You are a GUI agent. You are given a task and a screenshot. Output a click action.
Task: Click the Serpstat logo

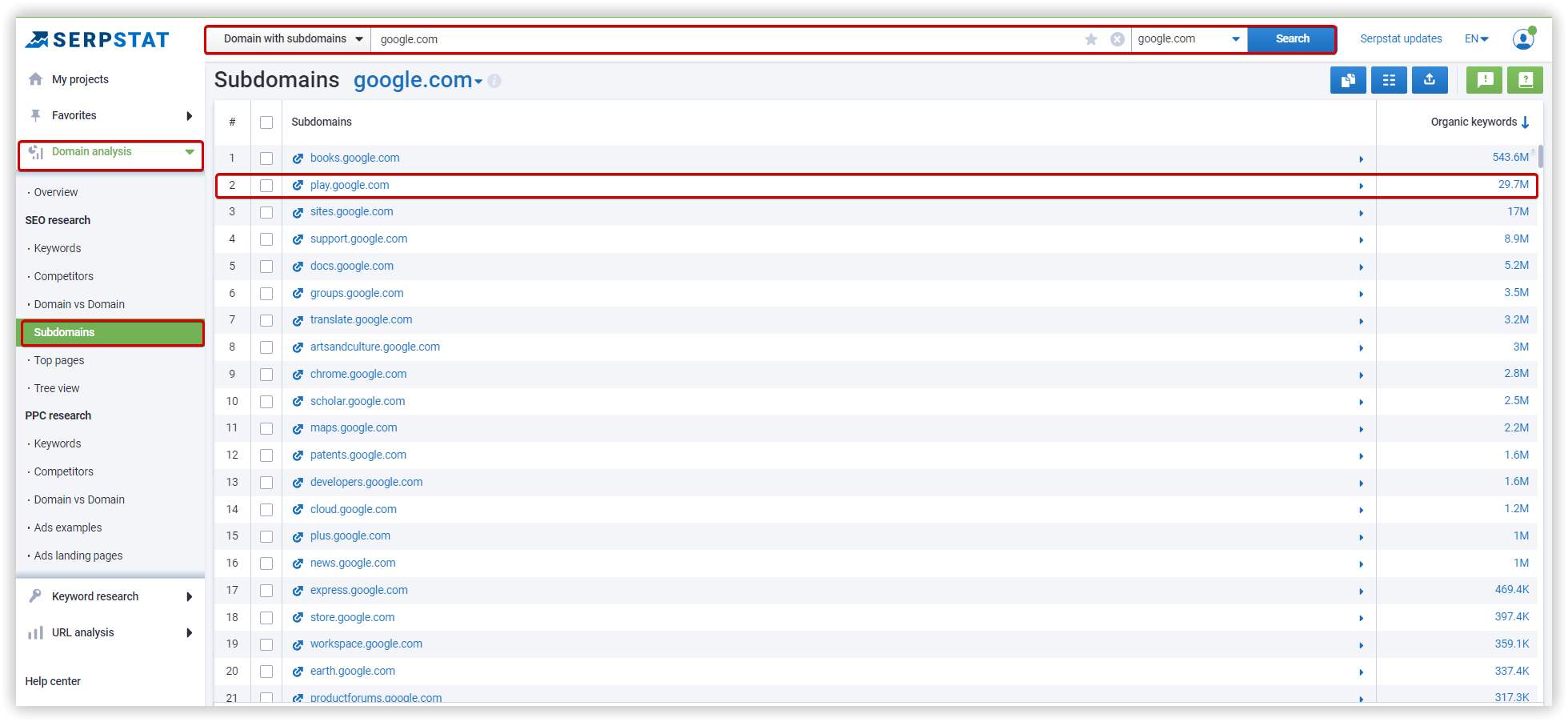click(97, 39)
